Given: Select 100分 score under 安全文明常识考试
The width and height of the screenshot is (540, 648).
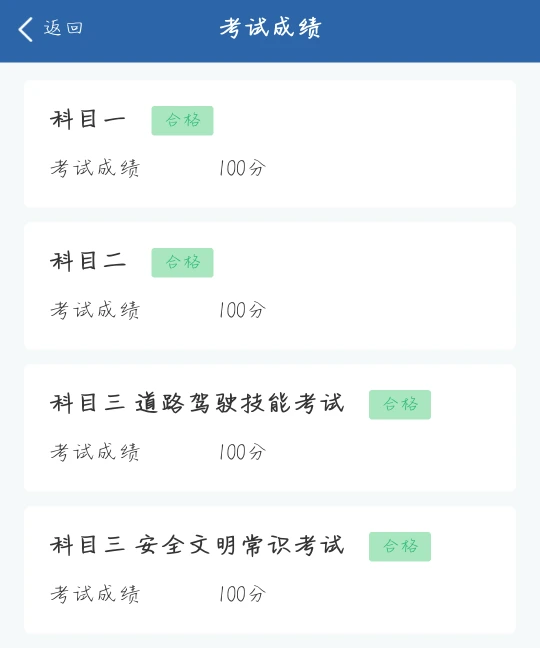Looking at the screenshot, I should (x=242, y=594).
